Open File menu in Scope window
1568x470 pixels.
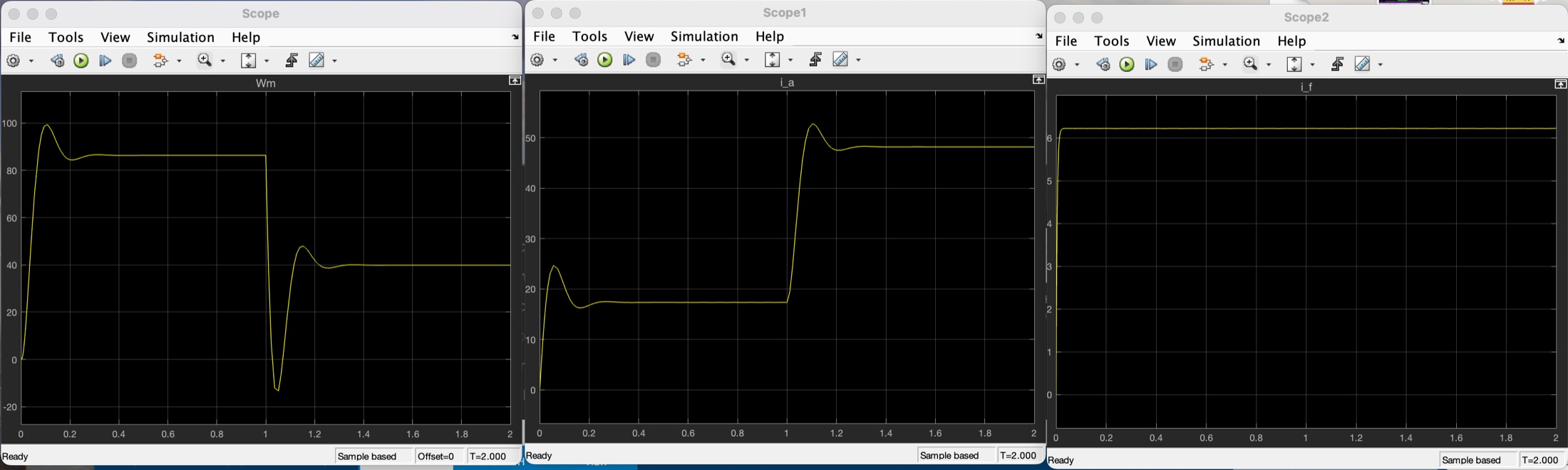pyautogui.click(x=20, y=37)
